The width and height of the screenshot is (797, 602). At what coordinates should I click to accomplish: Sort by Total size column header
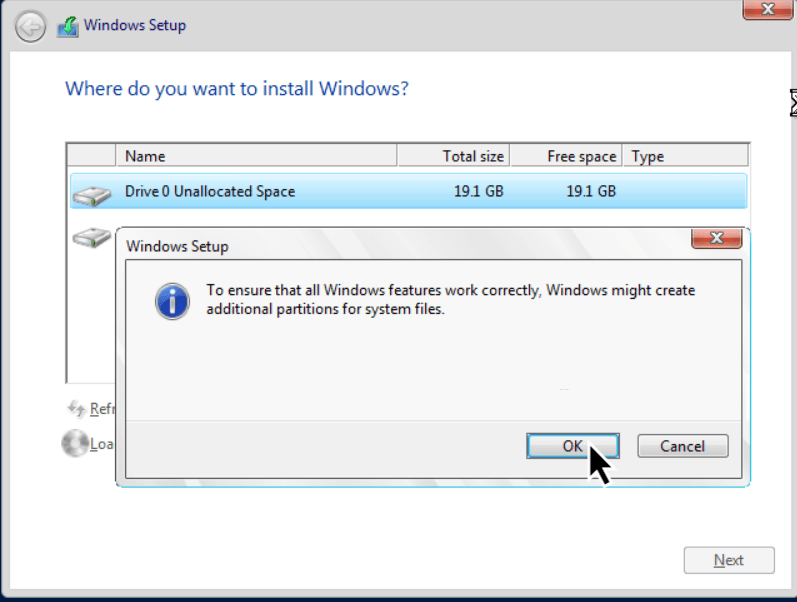point(453,156)
